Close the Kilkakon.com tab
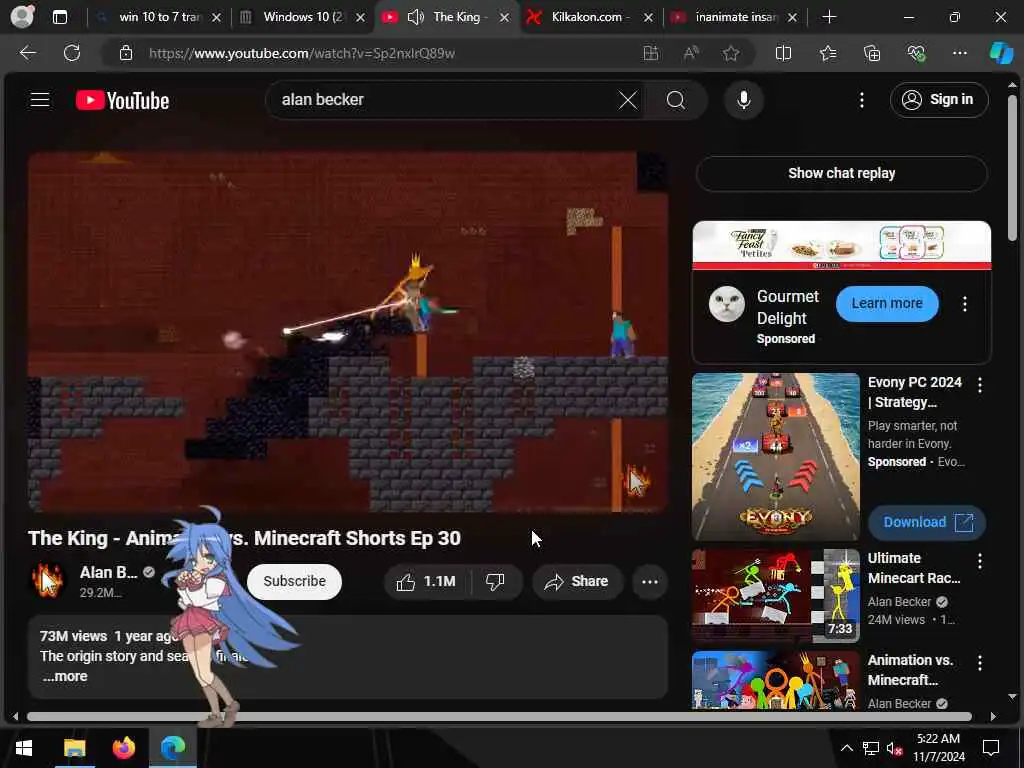This screenshot has width=1024, height=768. tap(648, 18)
